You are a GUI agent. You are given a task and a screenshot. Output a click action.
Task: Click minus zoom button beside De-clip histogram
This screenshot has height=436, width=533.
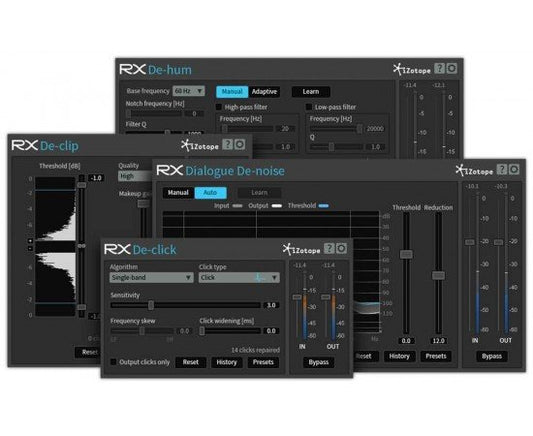point(30,248)
